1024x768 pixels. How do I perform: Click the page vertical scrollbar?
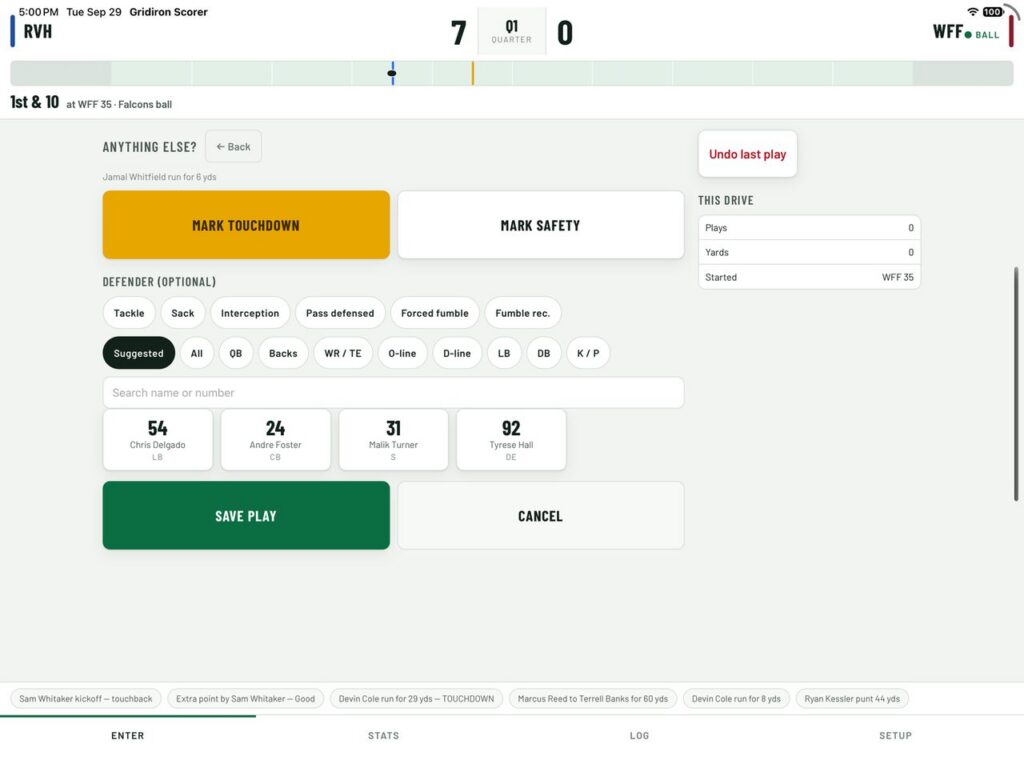point(1016,384)
